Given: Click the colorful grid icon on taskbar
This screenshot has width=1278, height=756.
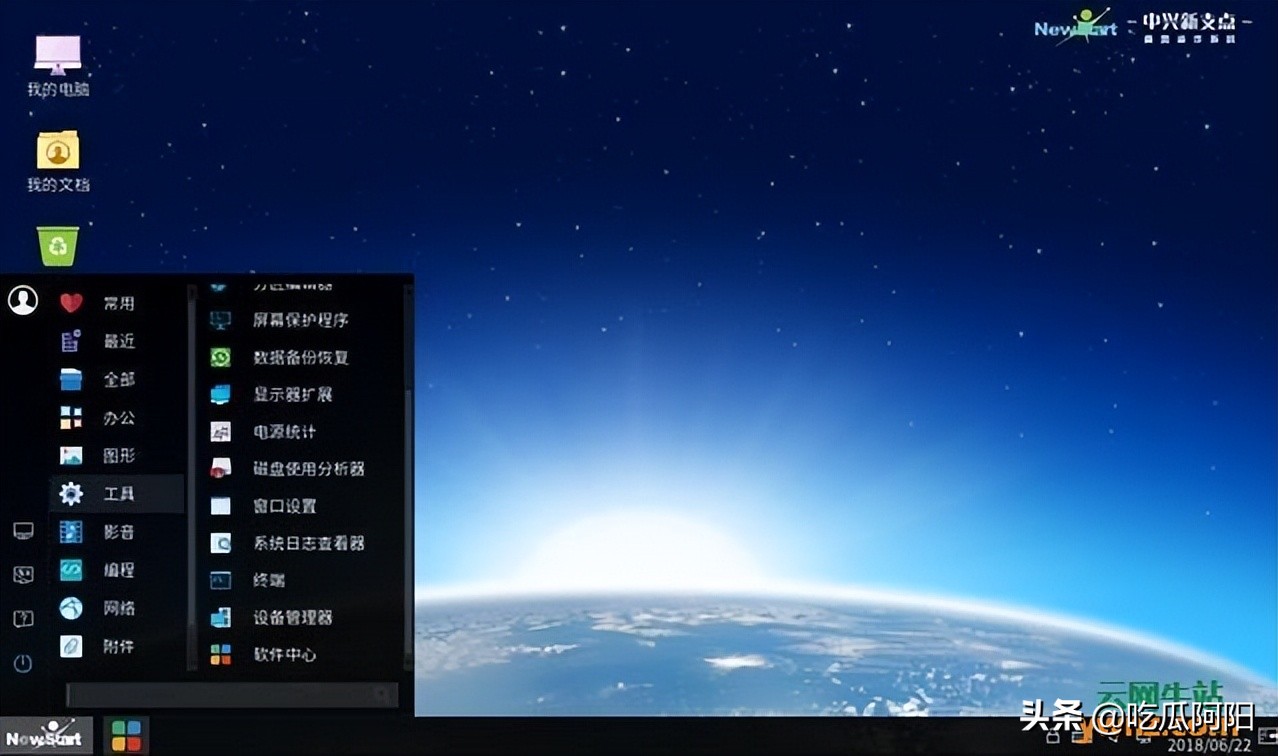Looking at the screenshot, I should (126, 736).
